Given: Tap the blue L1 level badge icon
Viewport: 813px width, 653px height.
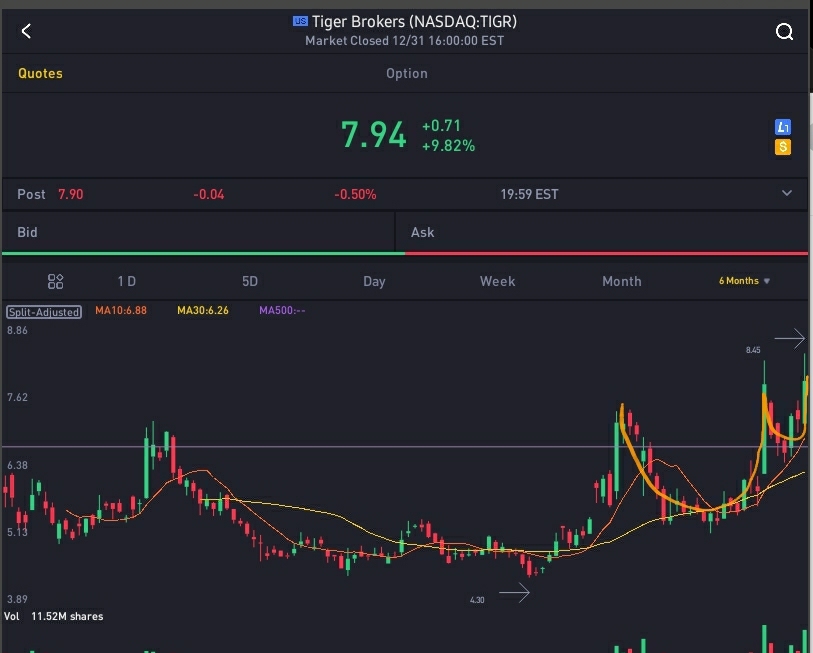Looking at the screenshot, I should click(782, 127).
